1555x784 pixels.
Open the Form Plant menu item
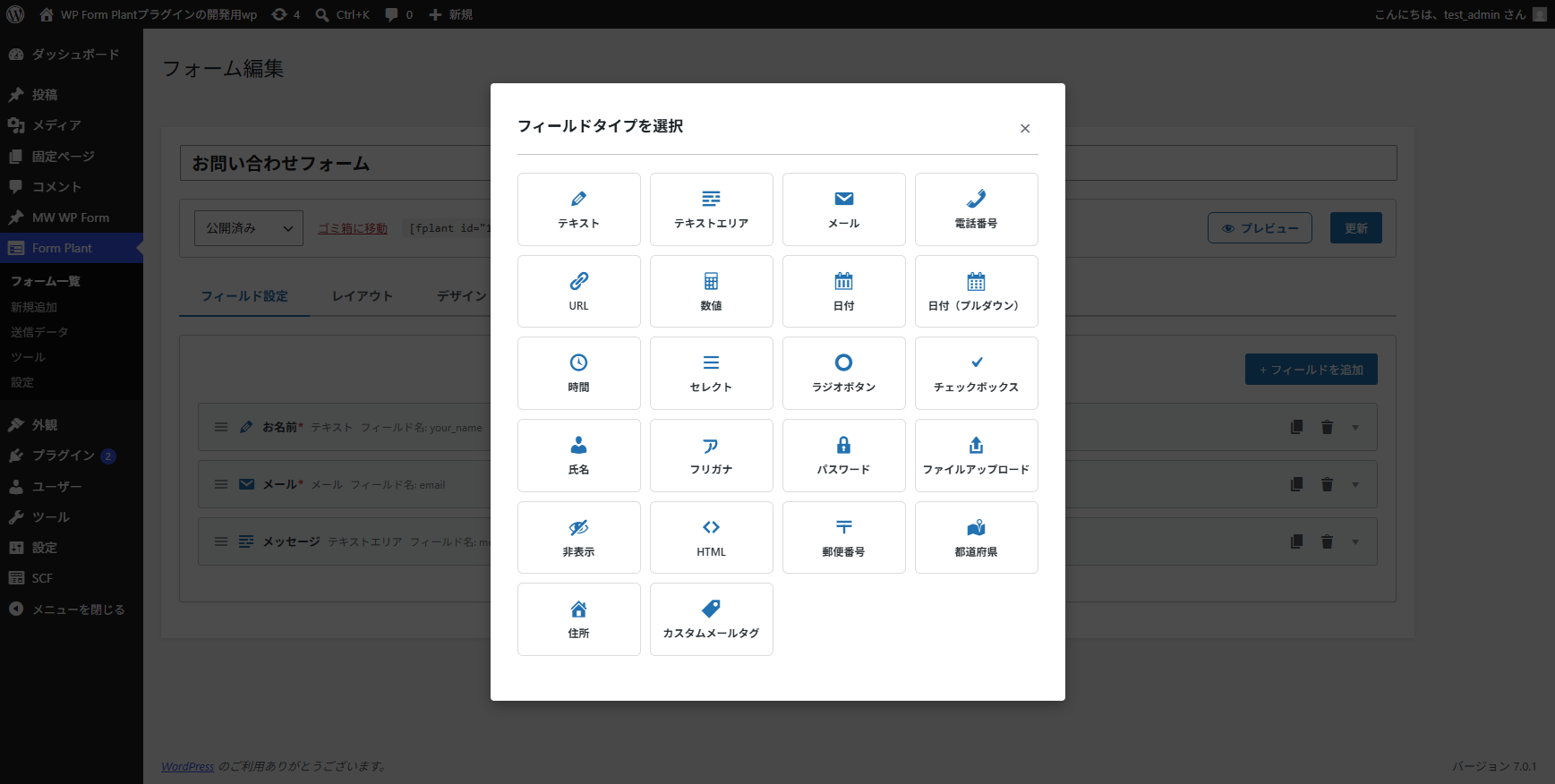(x=72, y=248)
